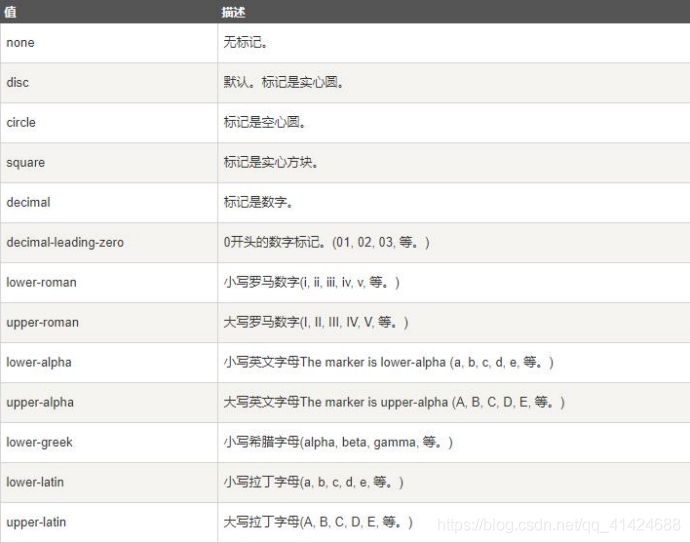Click the description '大写罗马数字(I, II, III...'

316,322
